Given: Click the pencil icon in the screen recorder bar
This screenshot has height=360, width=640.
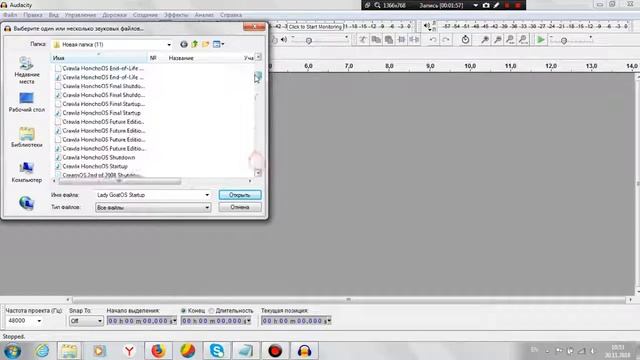Looking at the screenshot, I should [x=496, y=5].
